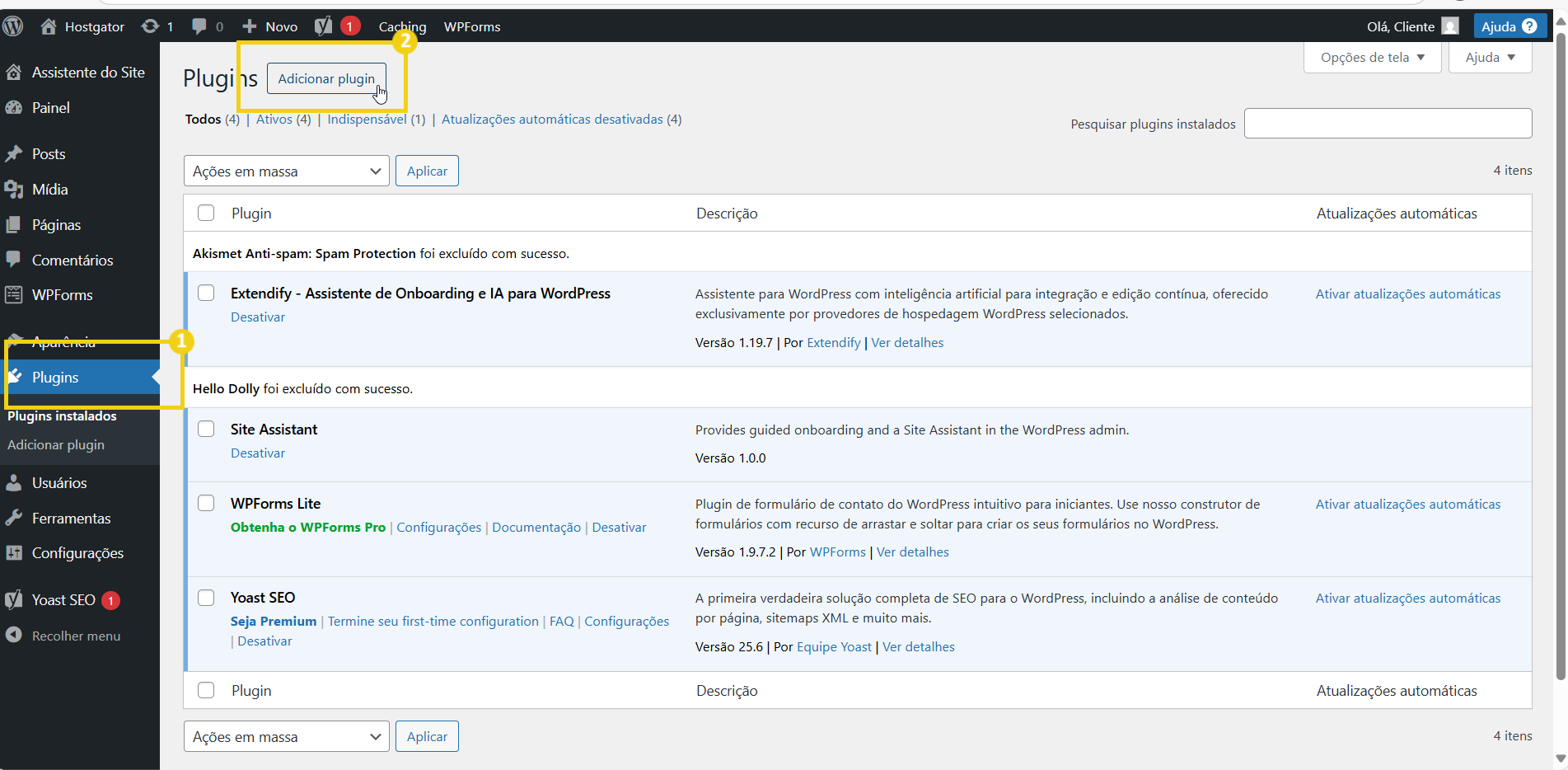Click the Yoast SEO sidebar icon

(x=13, y=600)
